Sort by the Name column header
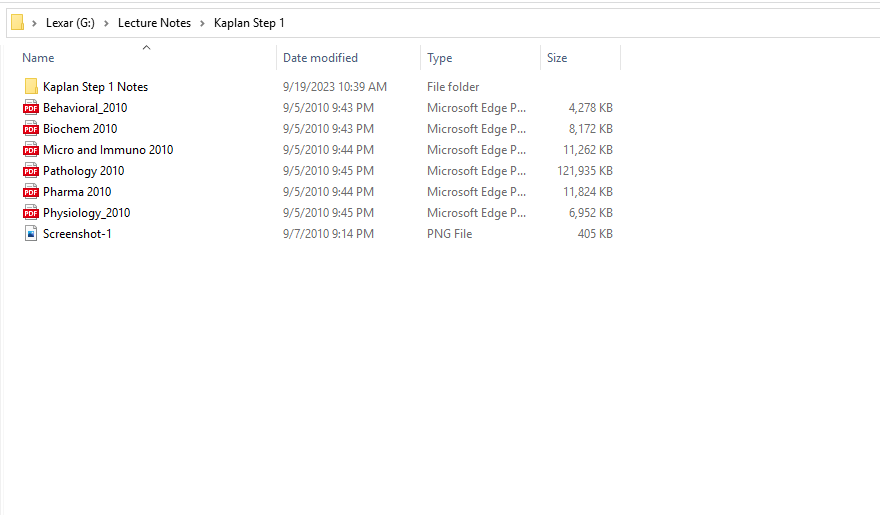This screenshot has width=880, height=515. (x=38, y=58)
